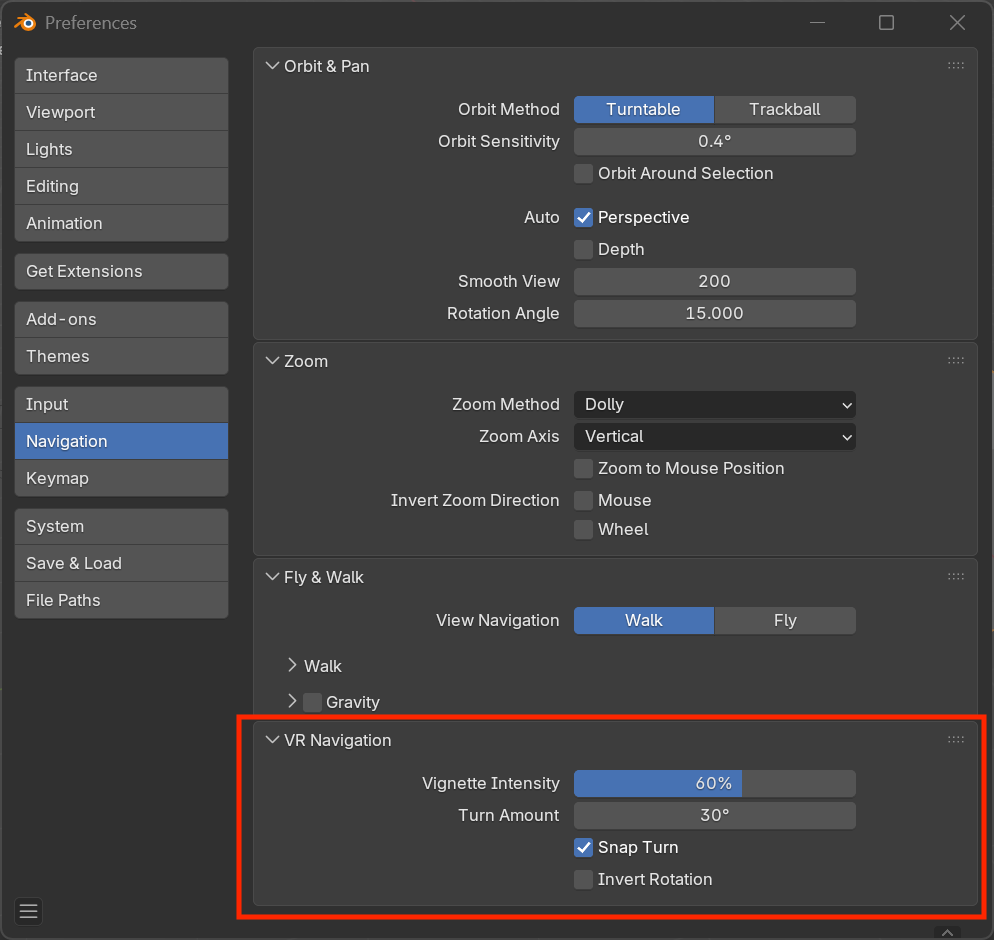Click the VR Navigation panel grip icon

click(955, 740)
